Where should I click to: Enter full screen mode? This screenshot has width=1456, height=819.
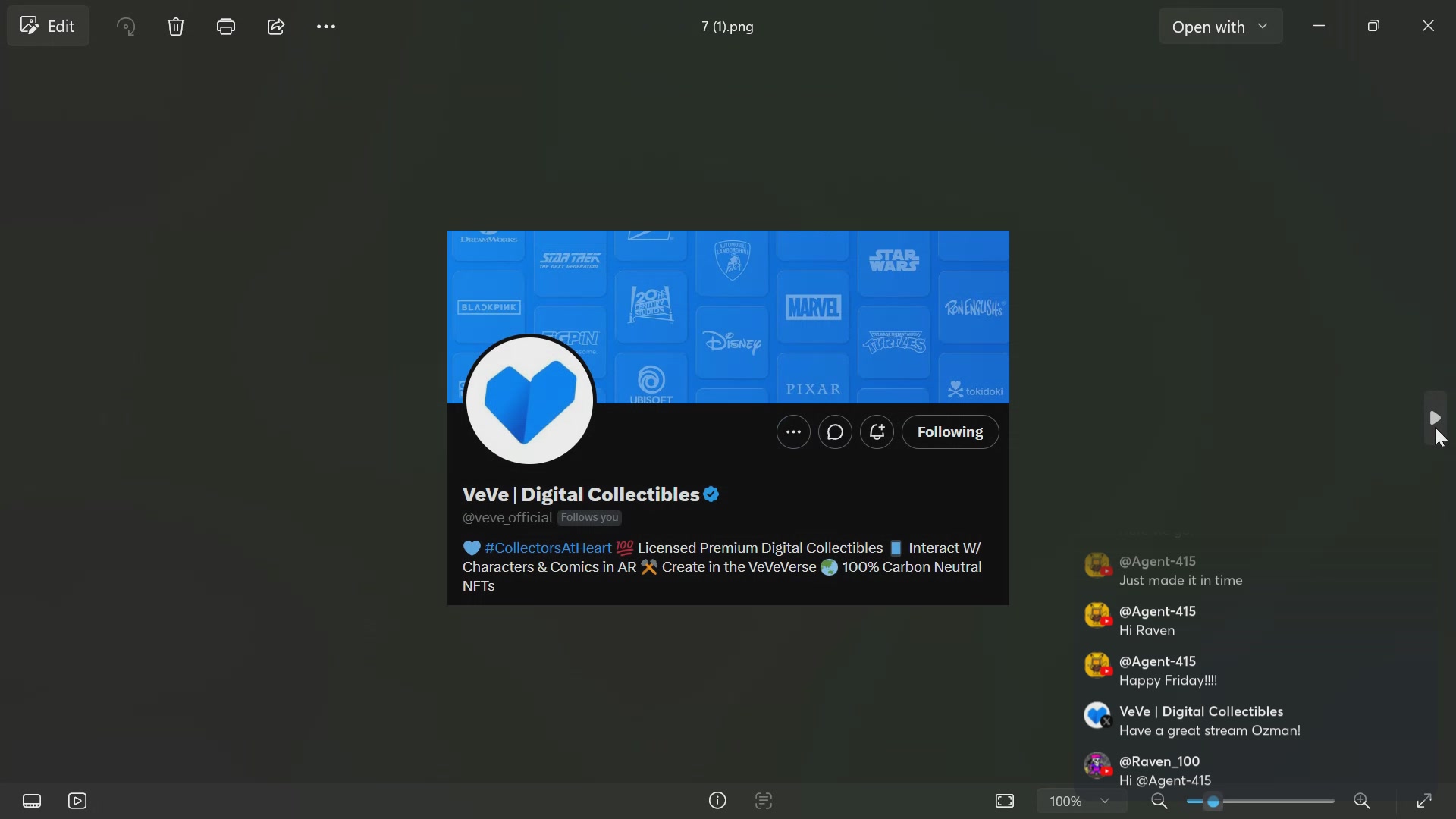(1424, 801)
